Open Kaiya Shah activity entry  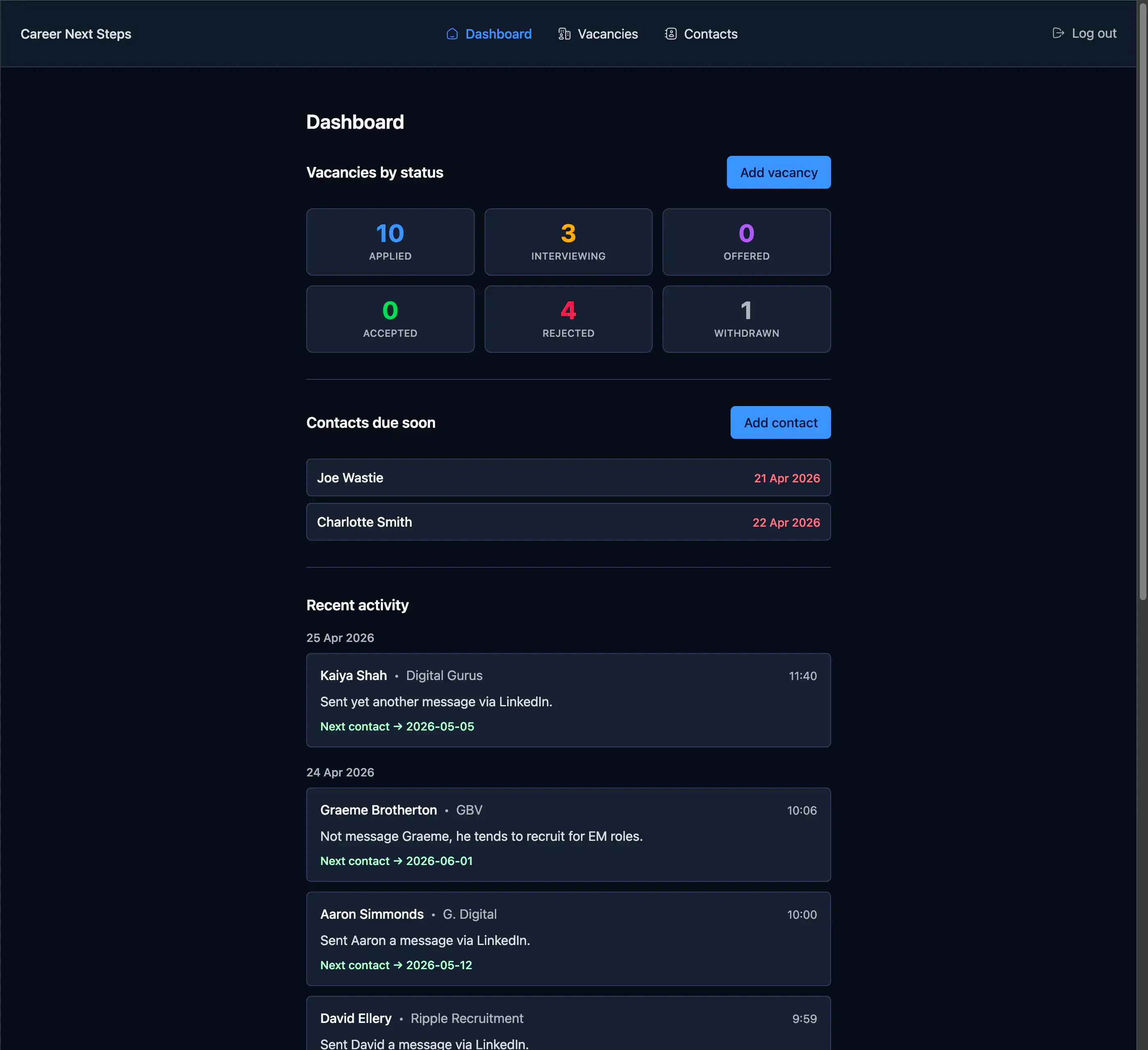point(568,700)
